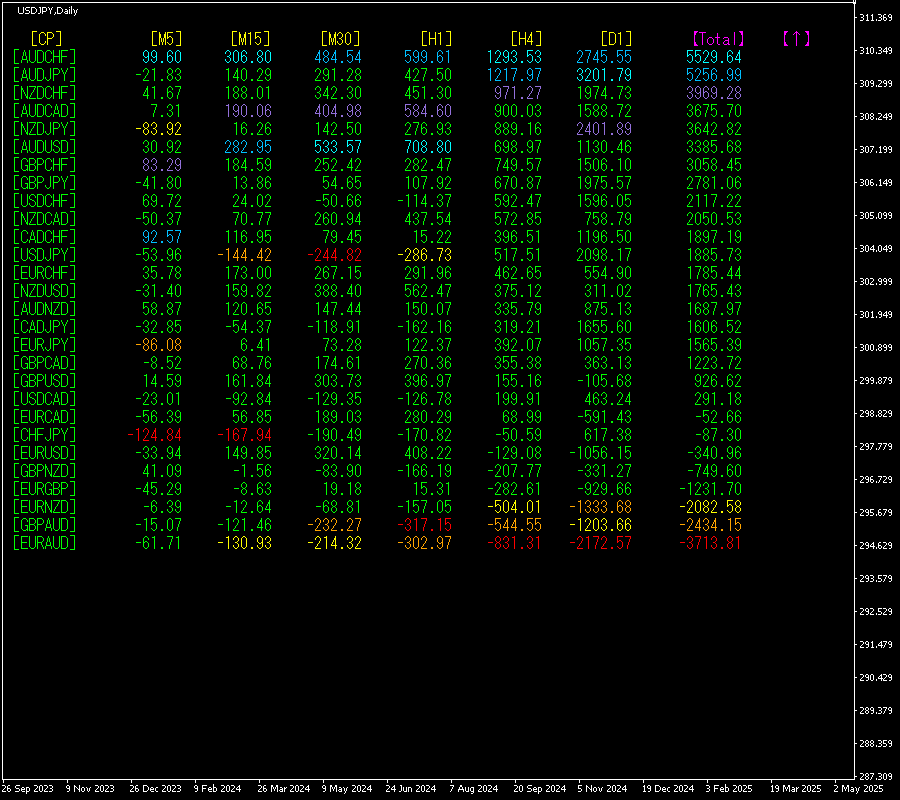Select the [EURCHF] pair label
900x800 pixels.
tap(44, 273)
